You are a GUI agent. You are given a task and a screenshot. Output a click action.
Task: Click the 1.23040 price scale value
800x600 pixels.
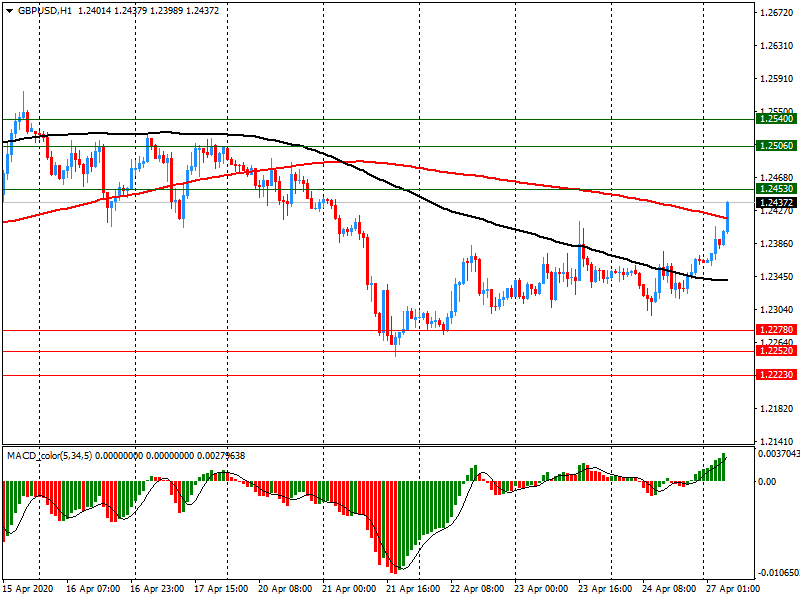[777, 310]
